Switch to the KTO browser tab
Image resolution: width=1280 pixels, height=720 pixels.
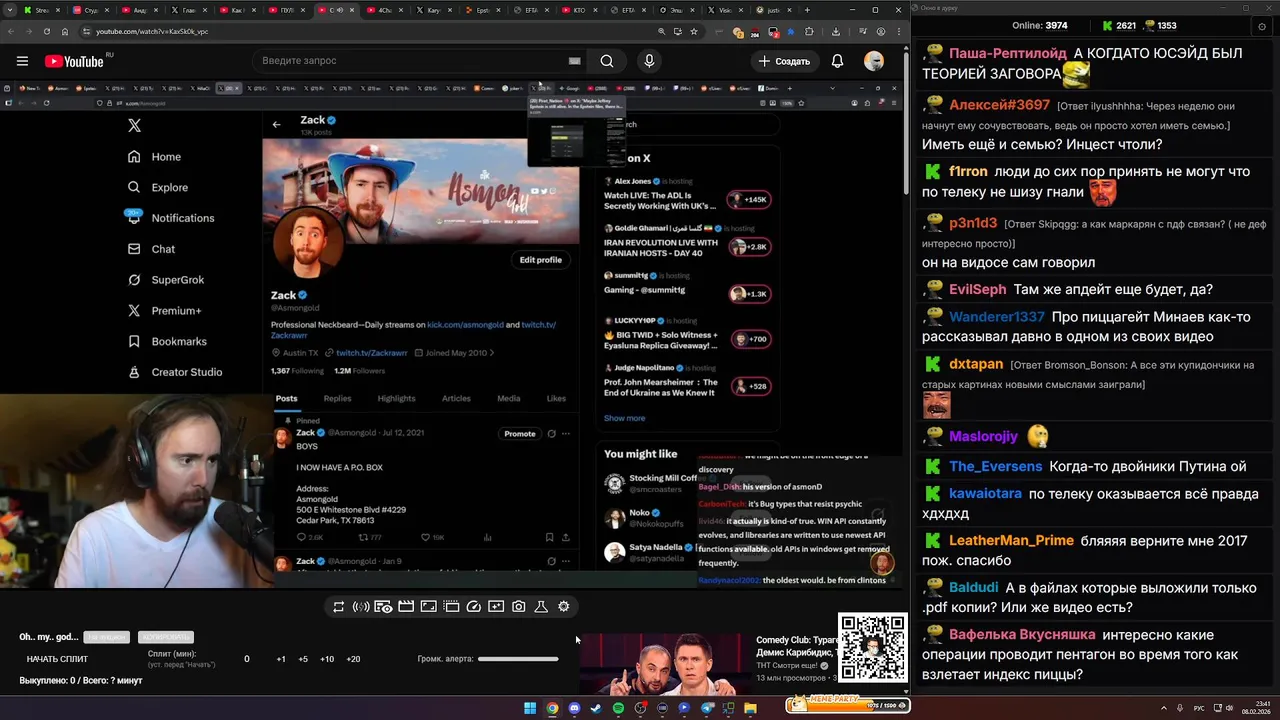(x=580, y=10)
